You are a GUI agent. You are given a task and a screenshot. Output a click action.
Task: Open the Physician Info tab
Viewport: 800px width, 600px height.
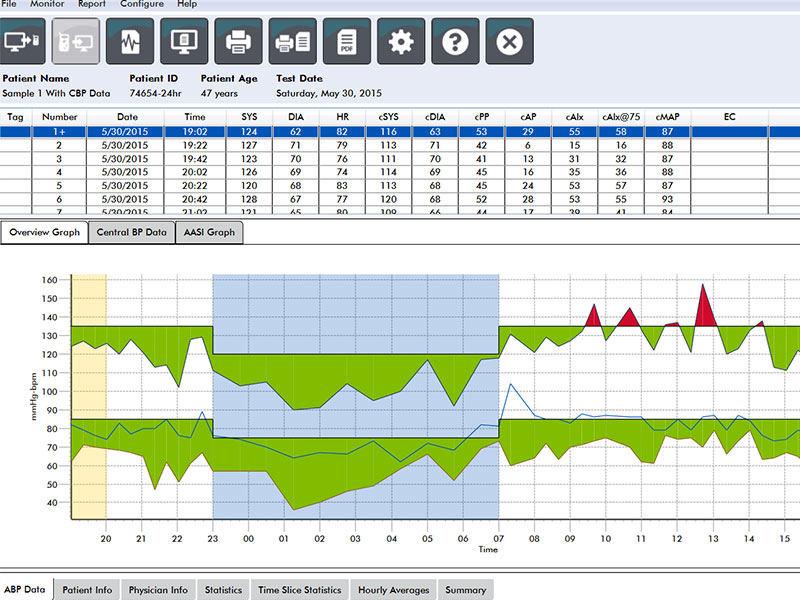158,590
